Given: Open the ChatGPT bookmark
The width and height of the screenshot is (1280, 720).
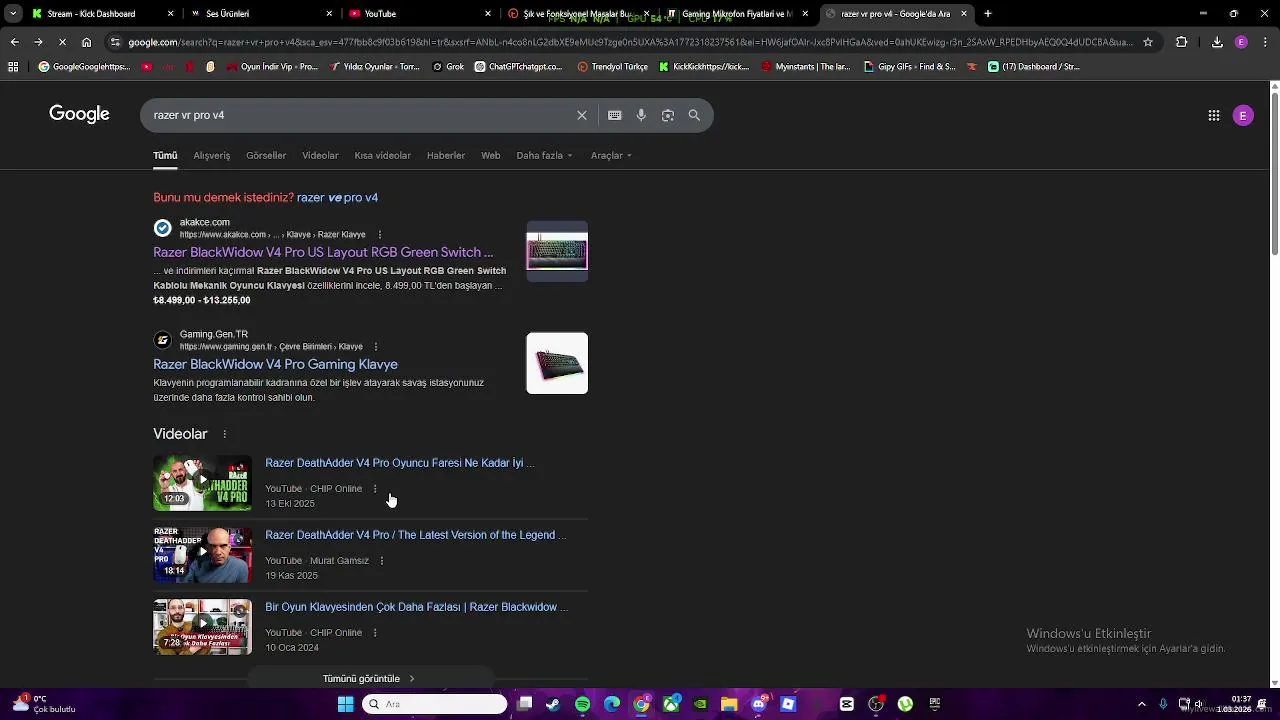Looking at the screenshot, I should tap(519, 67).
